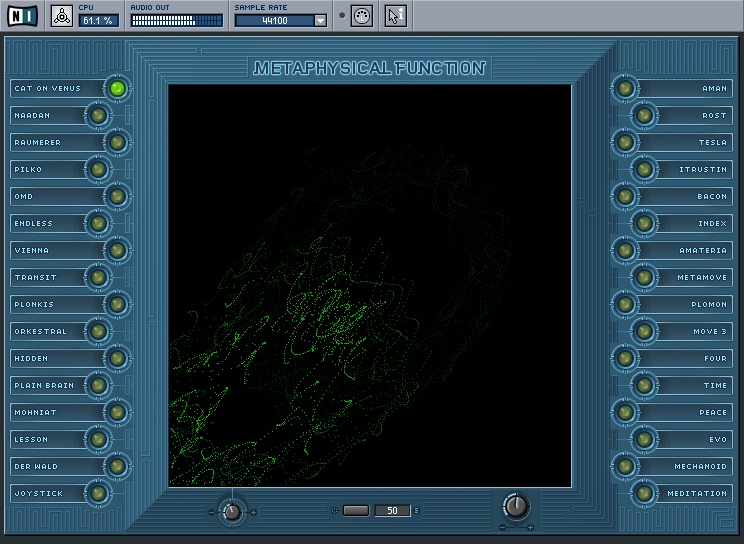
Task: Select the Vienna preset button
Action: pos(117,251)
